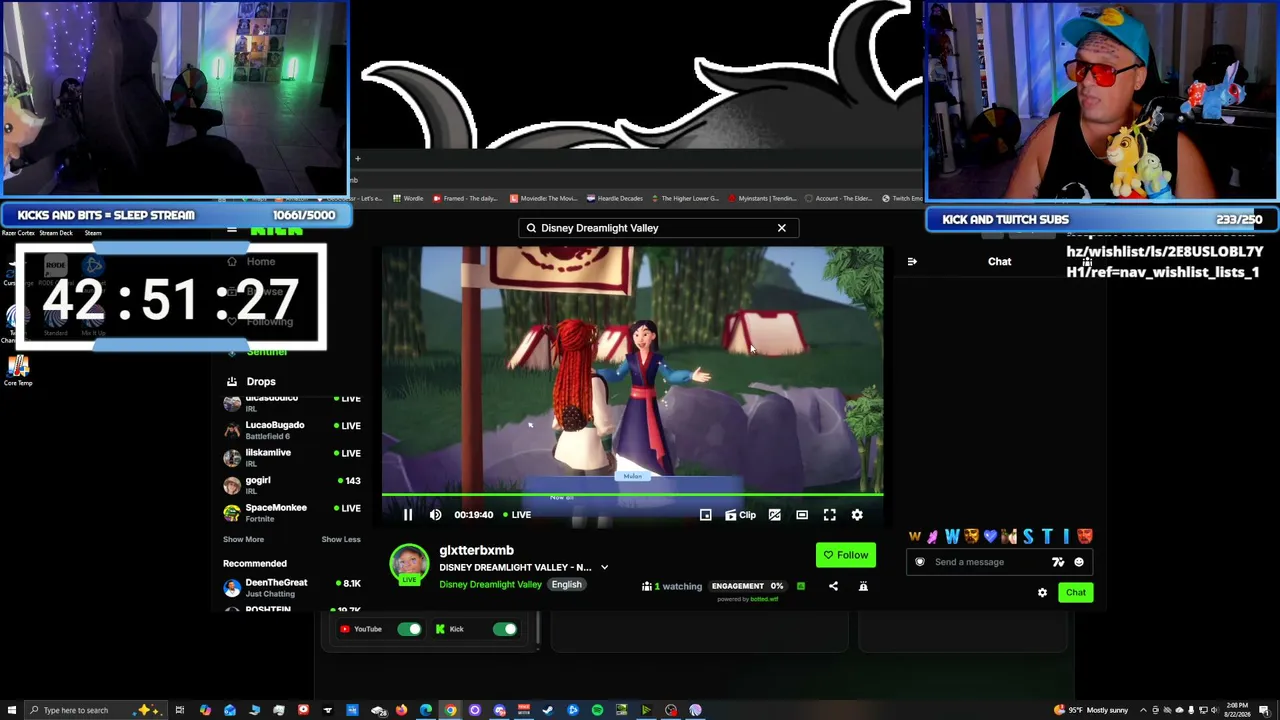Go to Home in the Kick sidebar
Screen dimensions: 1280x720
(261, 262)
